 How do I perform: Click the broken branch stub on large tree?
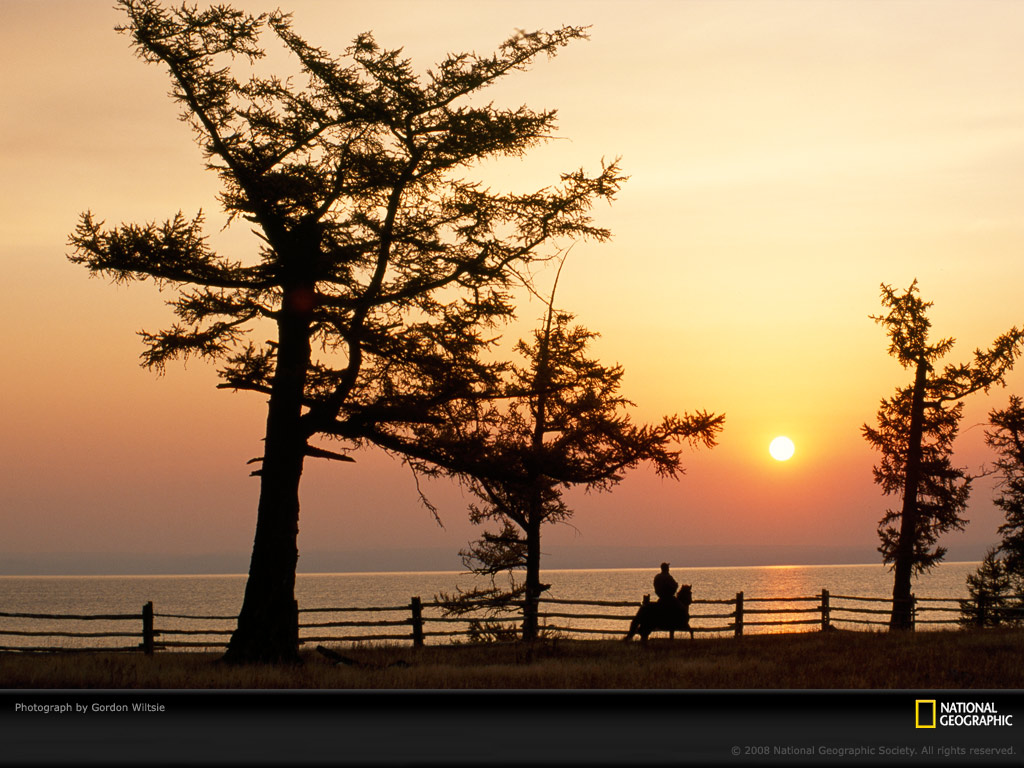pos(330,454)
